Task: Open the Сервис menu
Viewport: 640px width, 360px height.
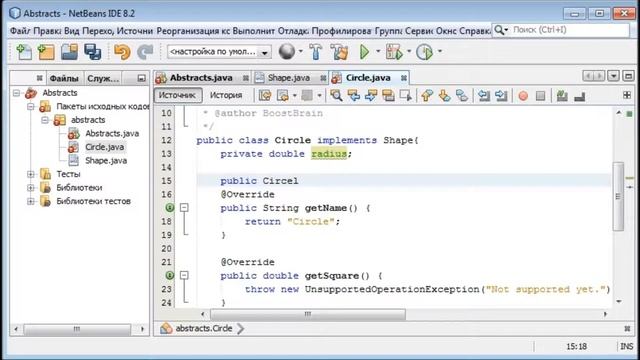Action: pos(418,31)
